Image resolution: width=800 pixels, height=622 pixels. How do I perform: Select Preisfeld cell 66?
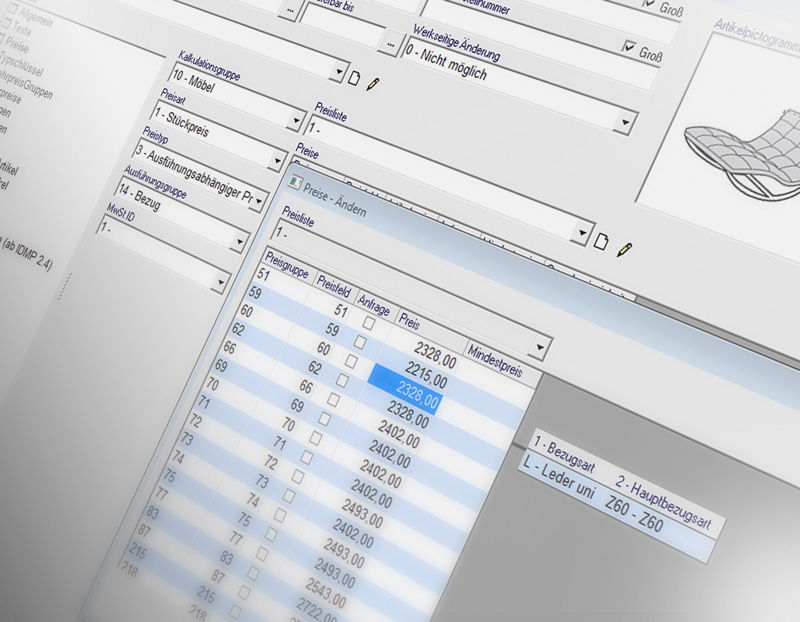tap(306, 387)
